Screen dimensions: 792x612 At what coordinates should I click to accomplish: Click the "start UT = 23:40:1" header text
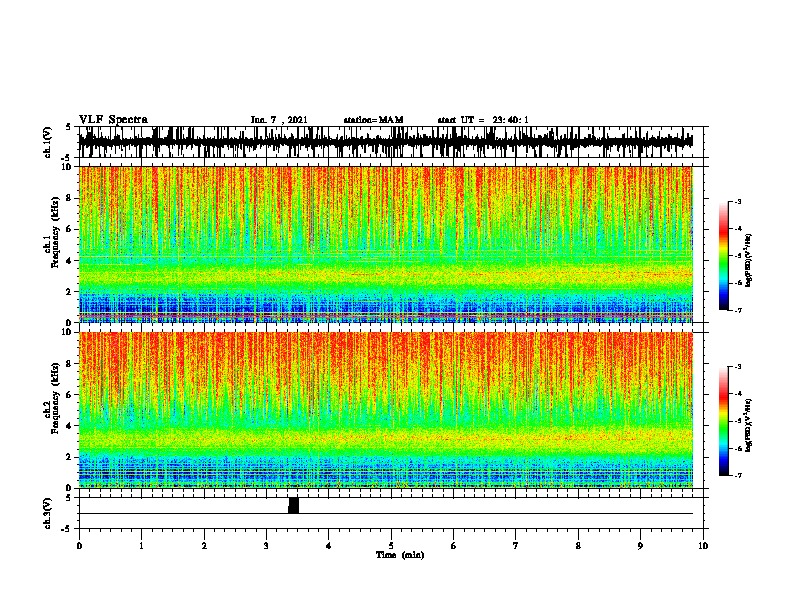pyautogui.click(x=483, y=120)
